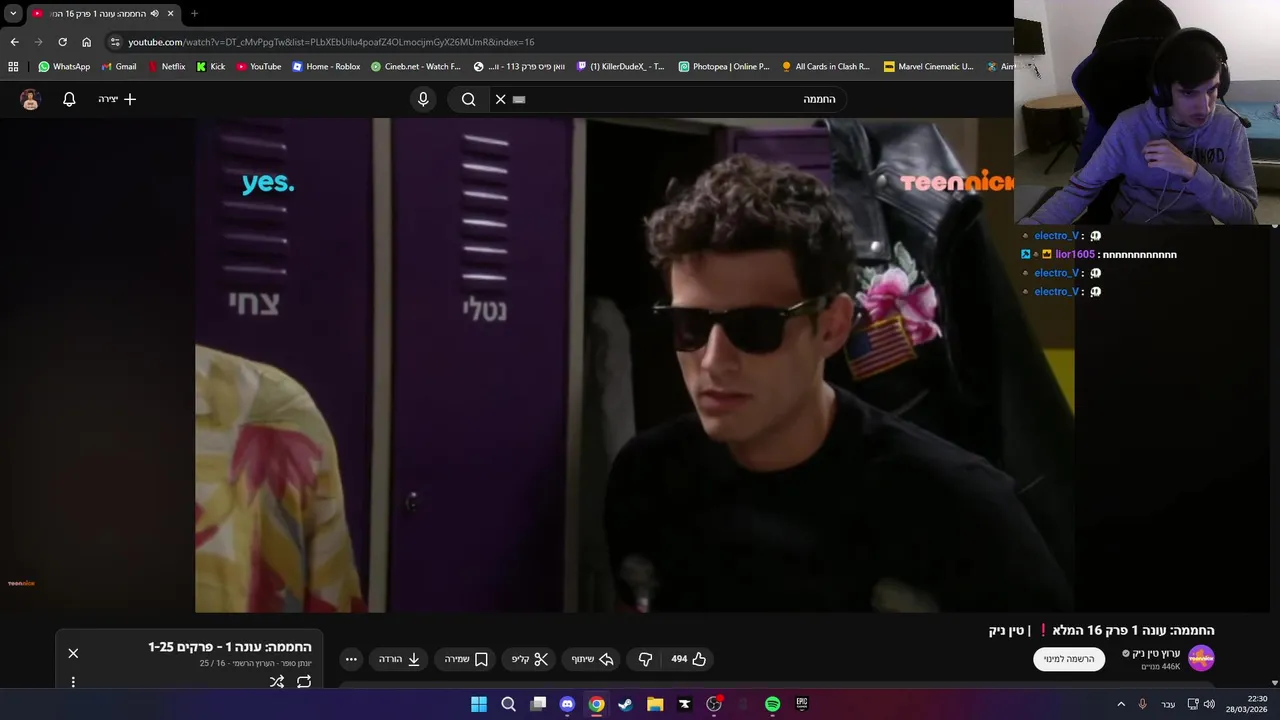Screen dimensions: 1280x720
Task: Open the Photopea bookmark
Action: pyautogui.click(x=724, y=67)
